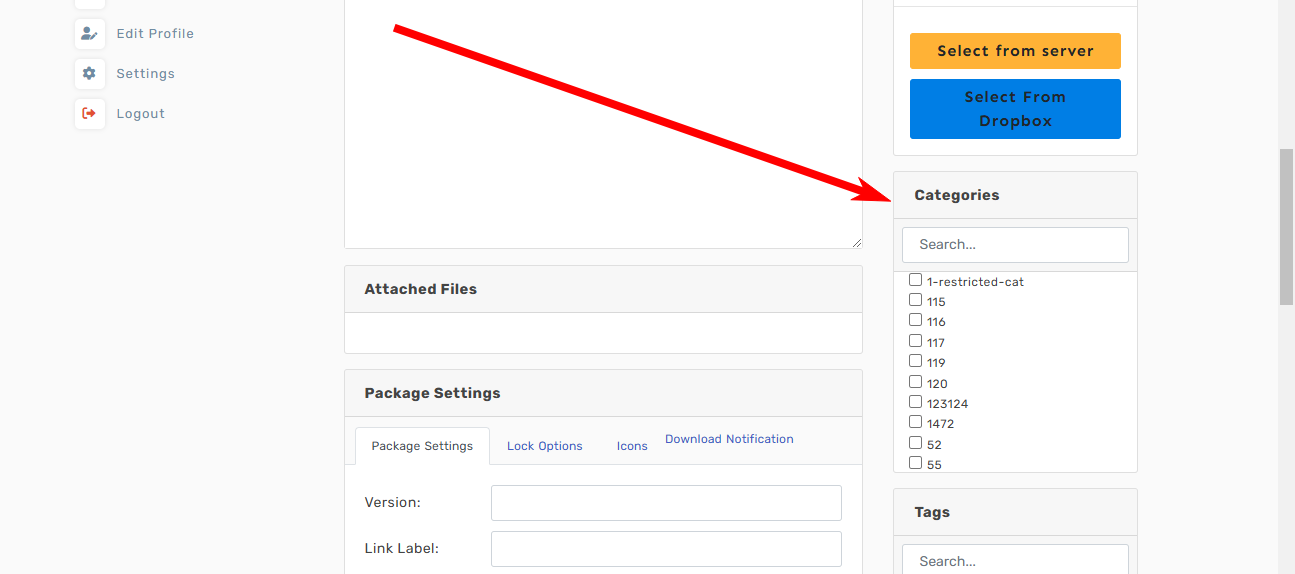Check category 116
Image resolution: width=1295 pixels, height=574 pixels.
tap(915, 320)
